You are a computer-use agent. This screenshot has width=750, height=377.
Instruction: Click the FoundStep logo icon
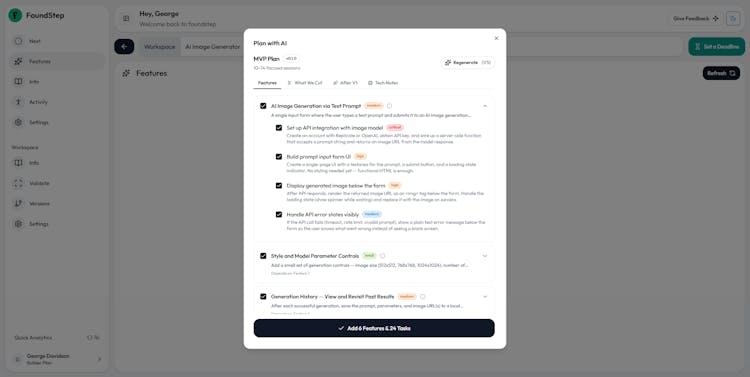point(15,15)
